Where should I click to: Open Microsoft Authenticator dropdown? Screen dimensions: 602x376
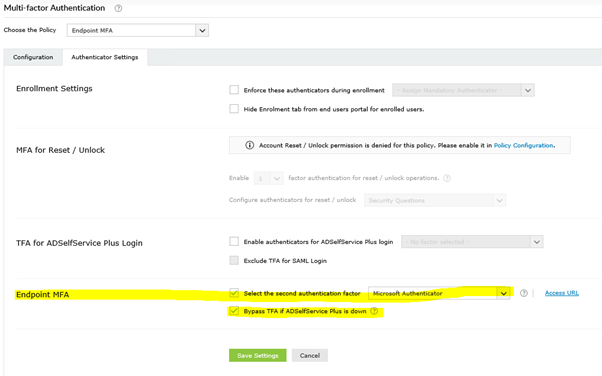[439, 293]
